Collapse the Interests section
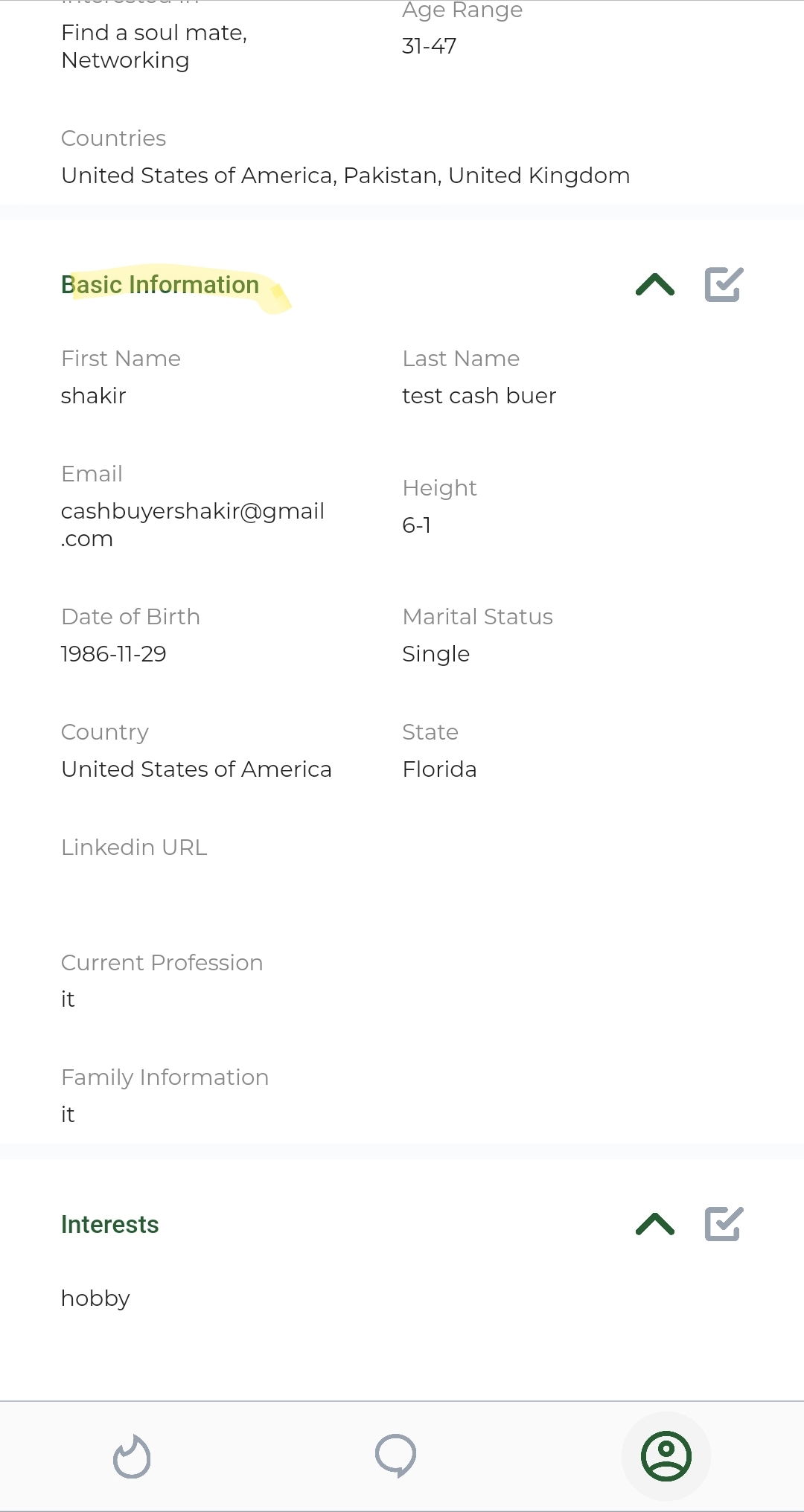This screenshot has height=1512, width=804. point(655,1224)
